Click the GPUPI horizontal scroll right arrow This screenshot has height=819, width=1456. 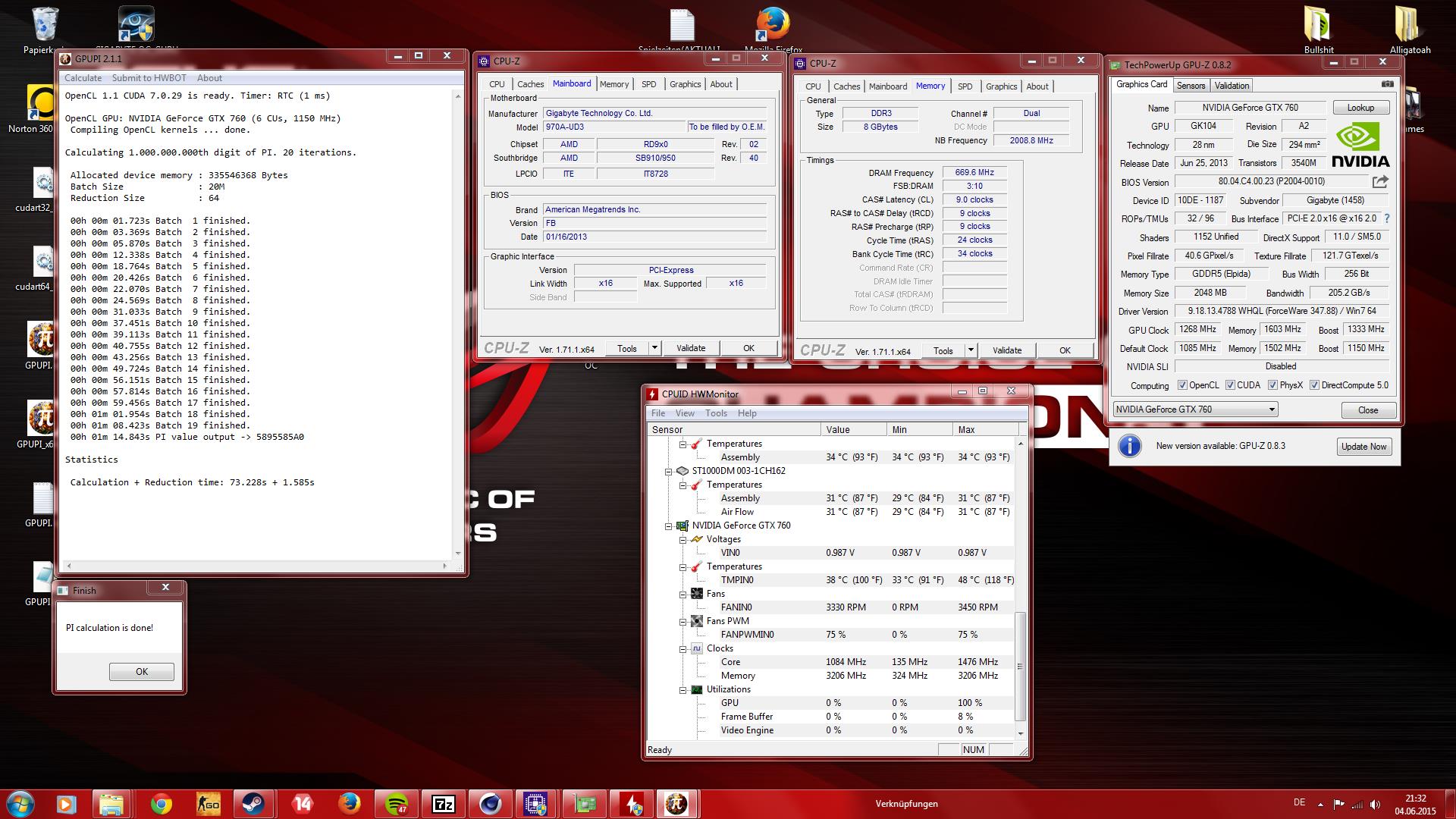[444, 566]
